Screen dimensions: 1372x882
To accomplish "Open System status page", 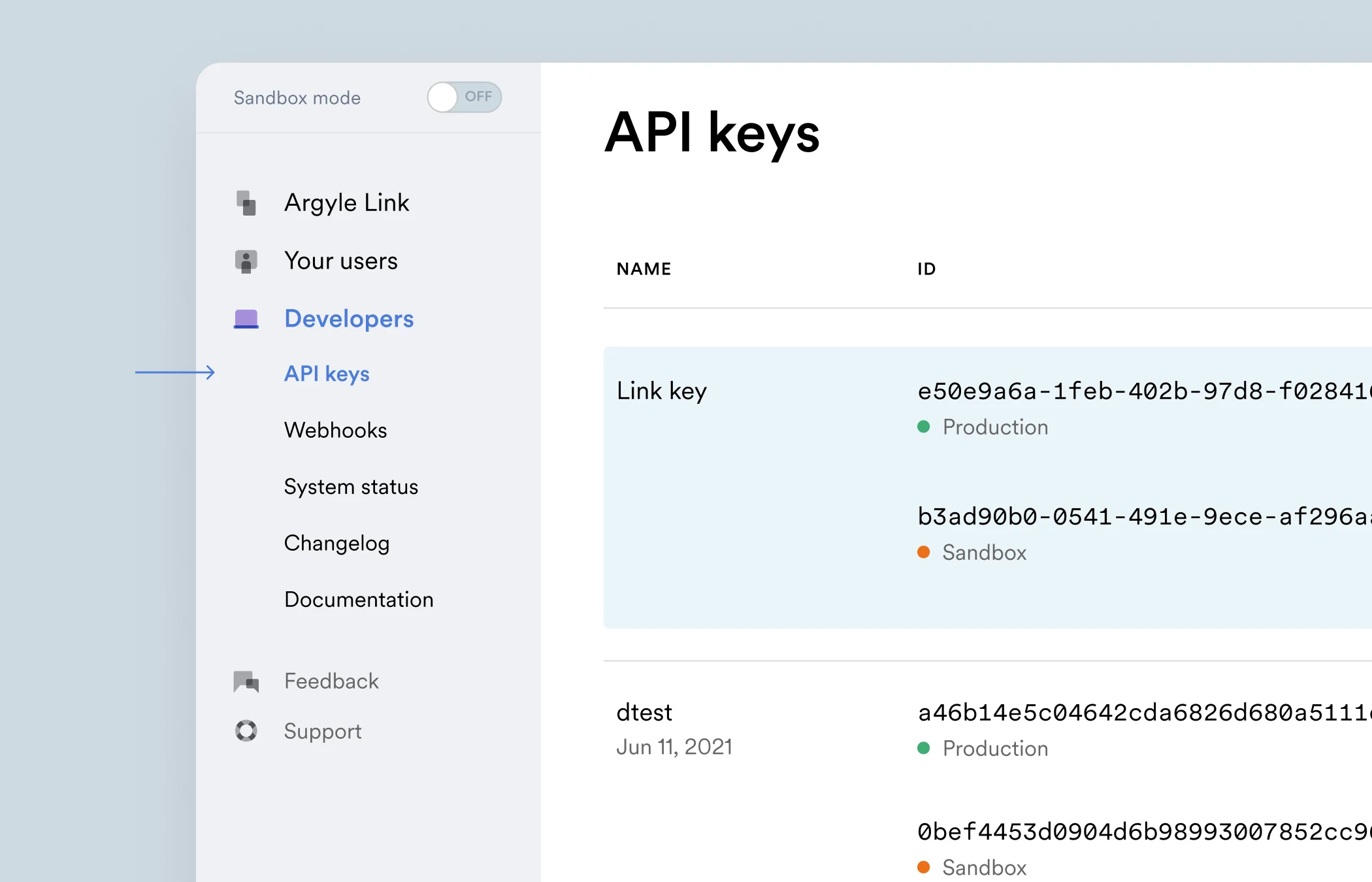I will tap(351, 487).
